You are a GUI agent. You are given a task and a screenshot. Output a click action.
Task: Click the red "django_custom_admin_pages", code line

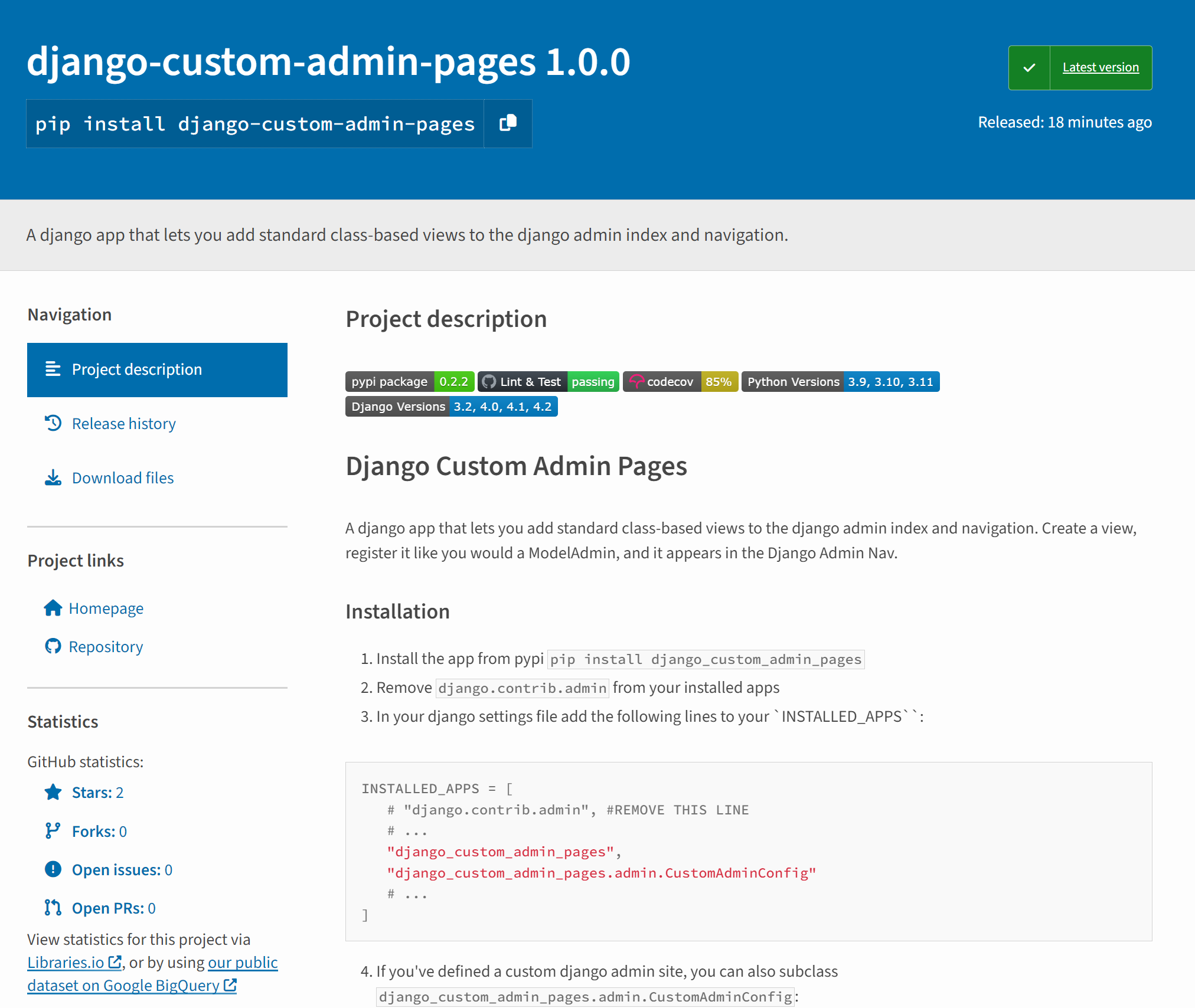coord(504,852)
